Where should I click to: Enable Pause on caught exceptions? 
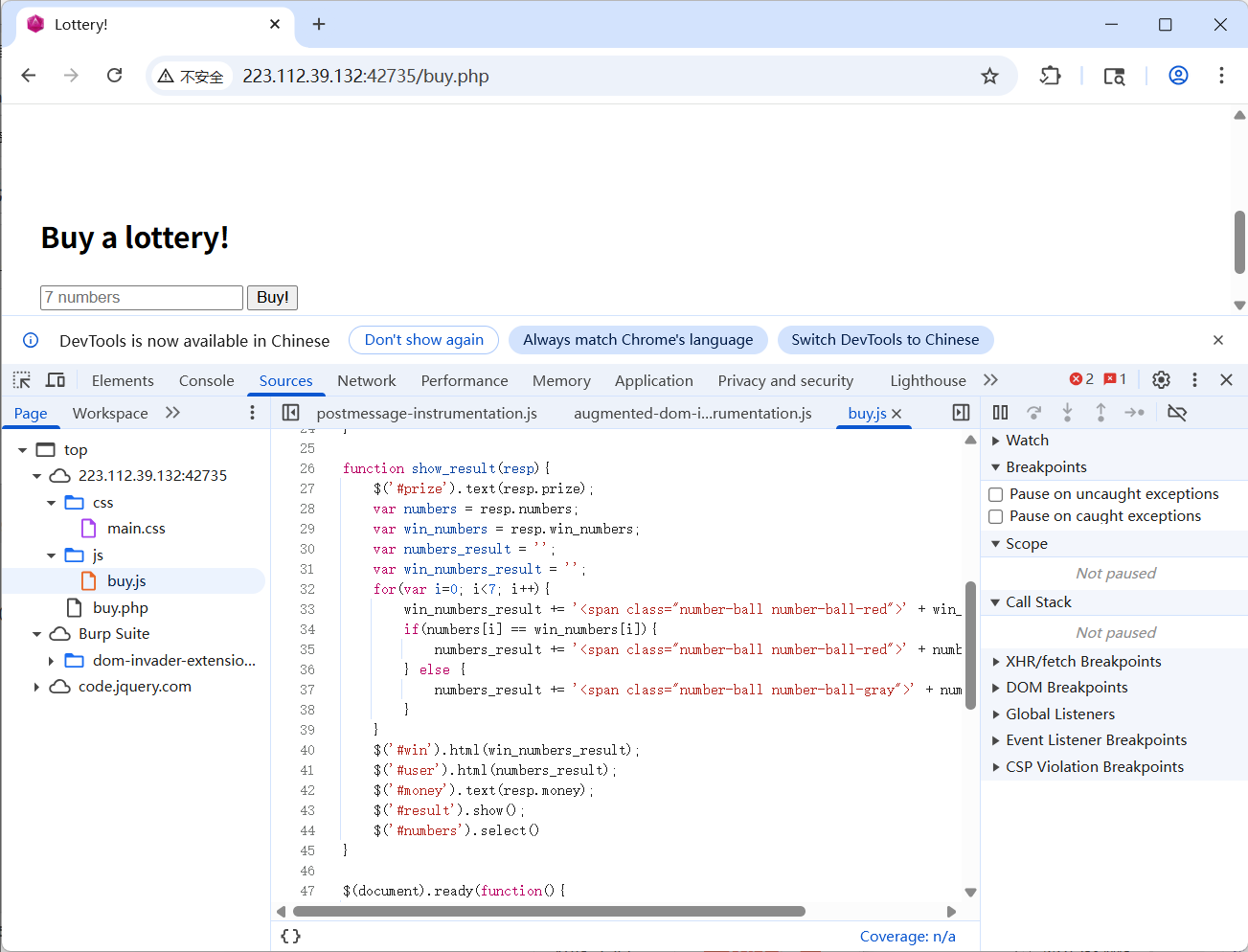point(996,516)
